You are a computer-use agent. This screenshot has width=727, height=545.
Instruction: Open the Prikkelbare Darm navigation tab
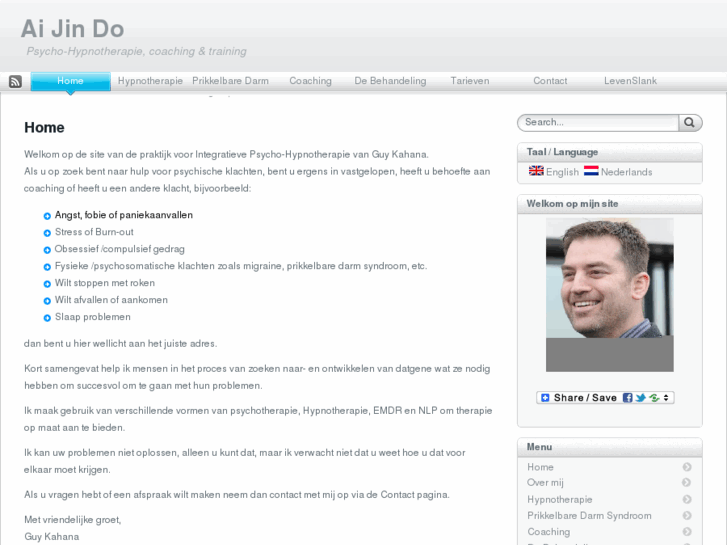(230, 81)
